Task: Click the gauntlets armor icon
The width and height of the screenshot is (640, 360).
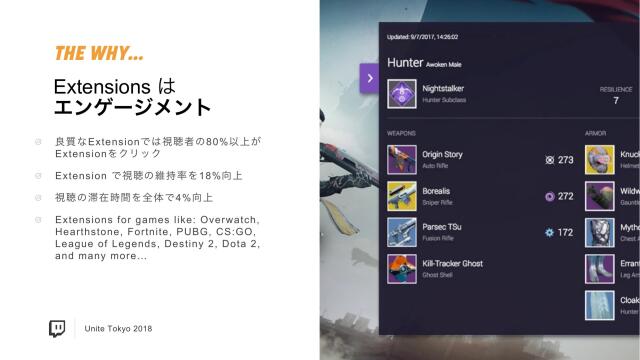Action: [600, 196]
